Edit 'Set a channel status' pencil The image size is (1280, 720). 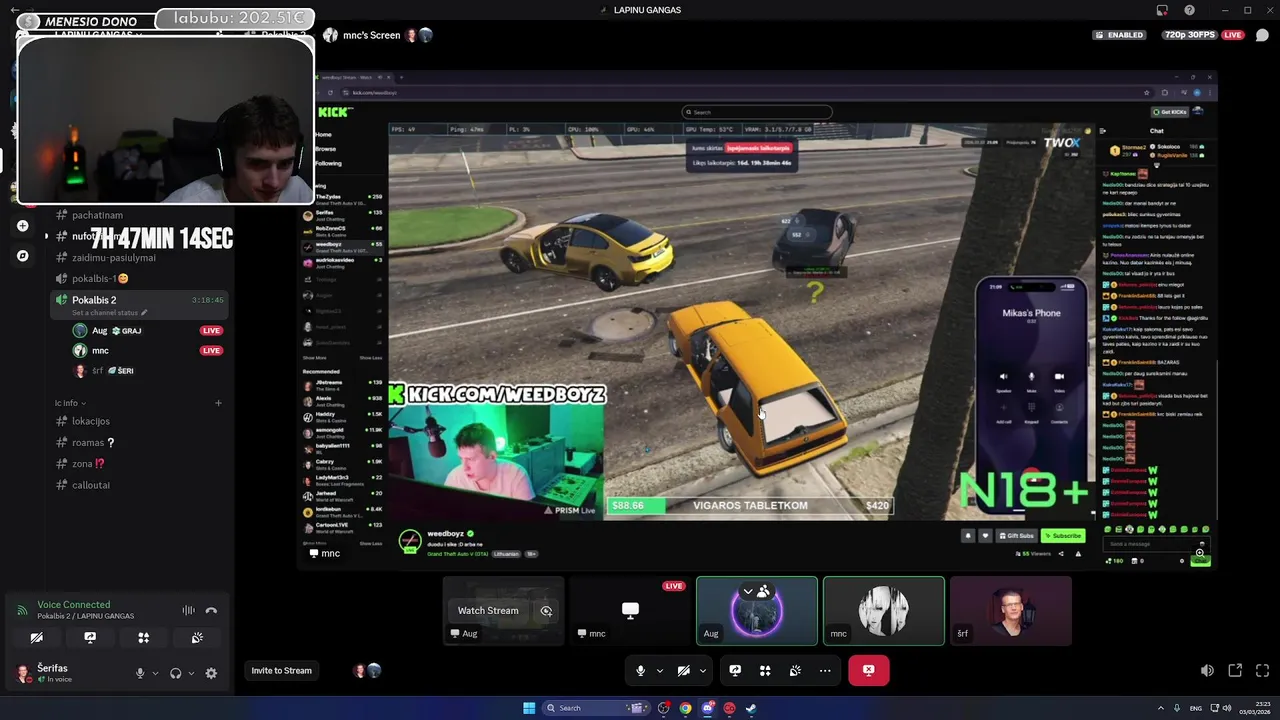click(144, 313)
